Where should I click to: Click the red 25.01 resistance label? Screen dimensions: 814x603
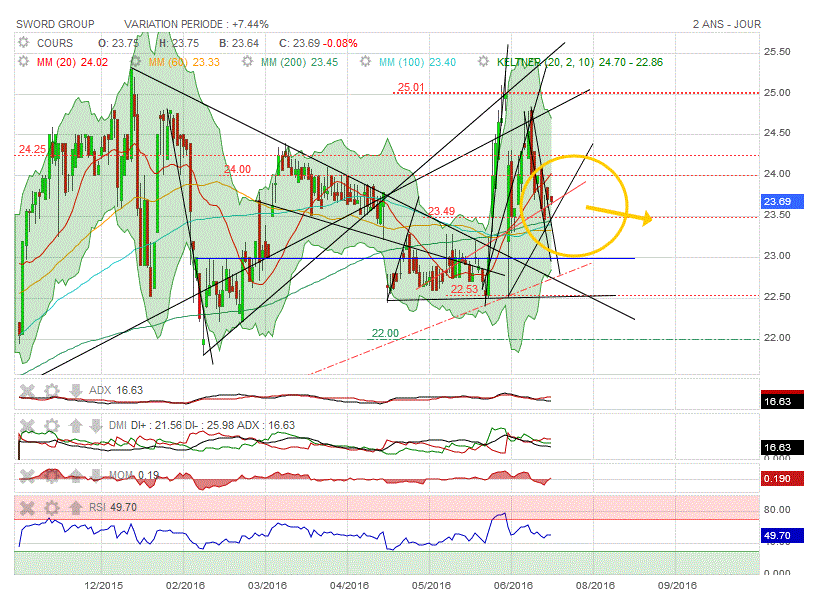tap(411, 87)
